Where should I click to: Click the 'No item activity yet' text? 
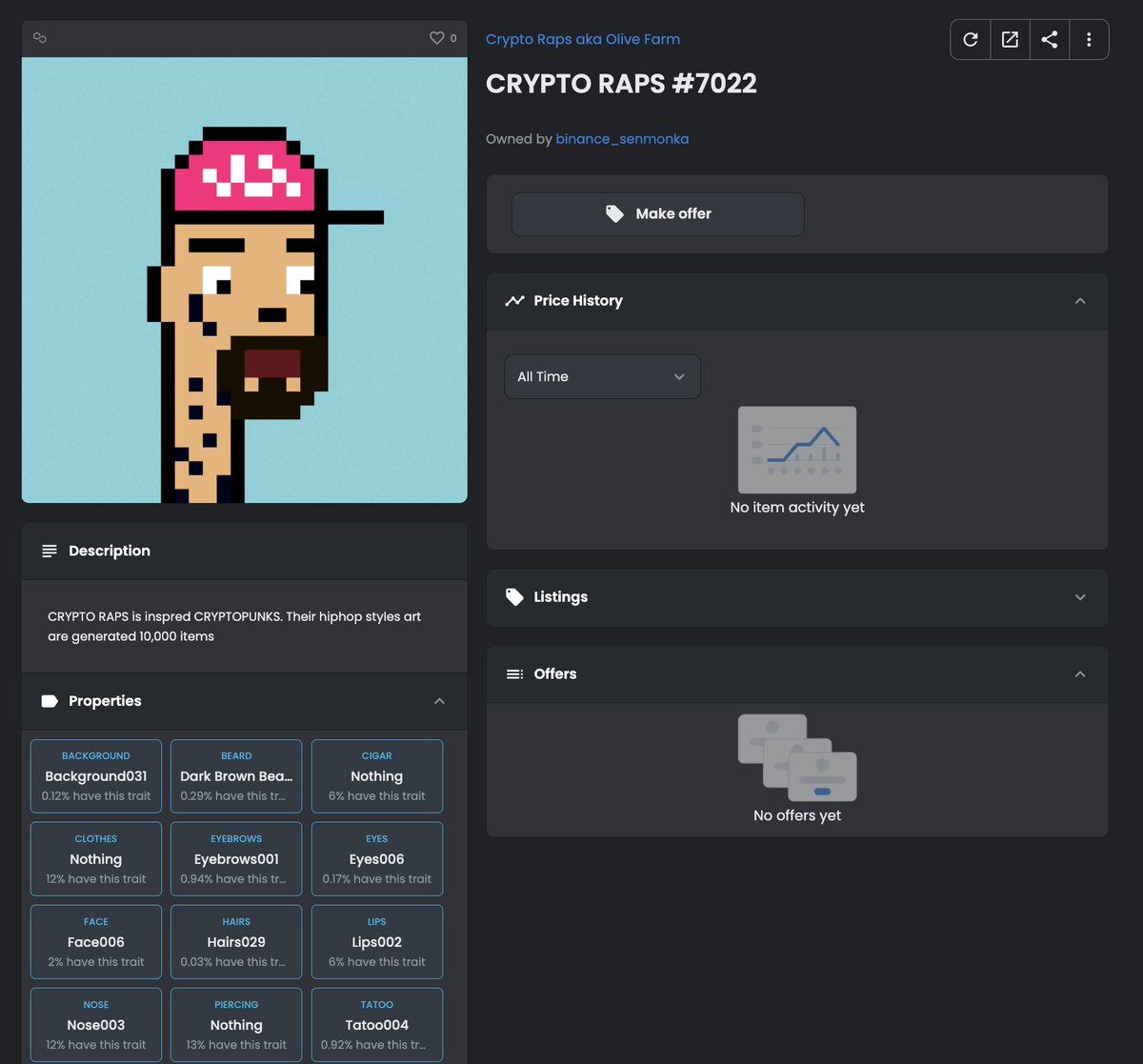(x=797, y=508)
